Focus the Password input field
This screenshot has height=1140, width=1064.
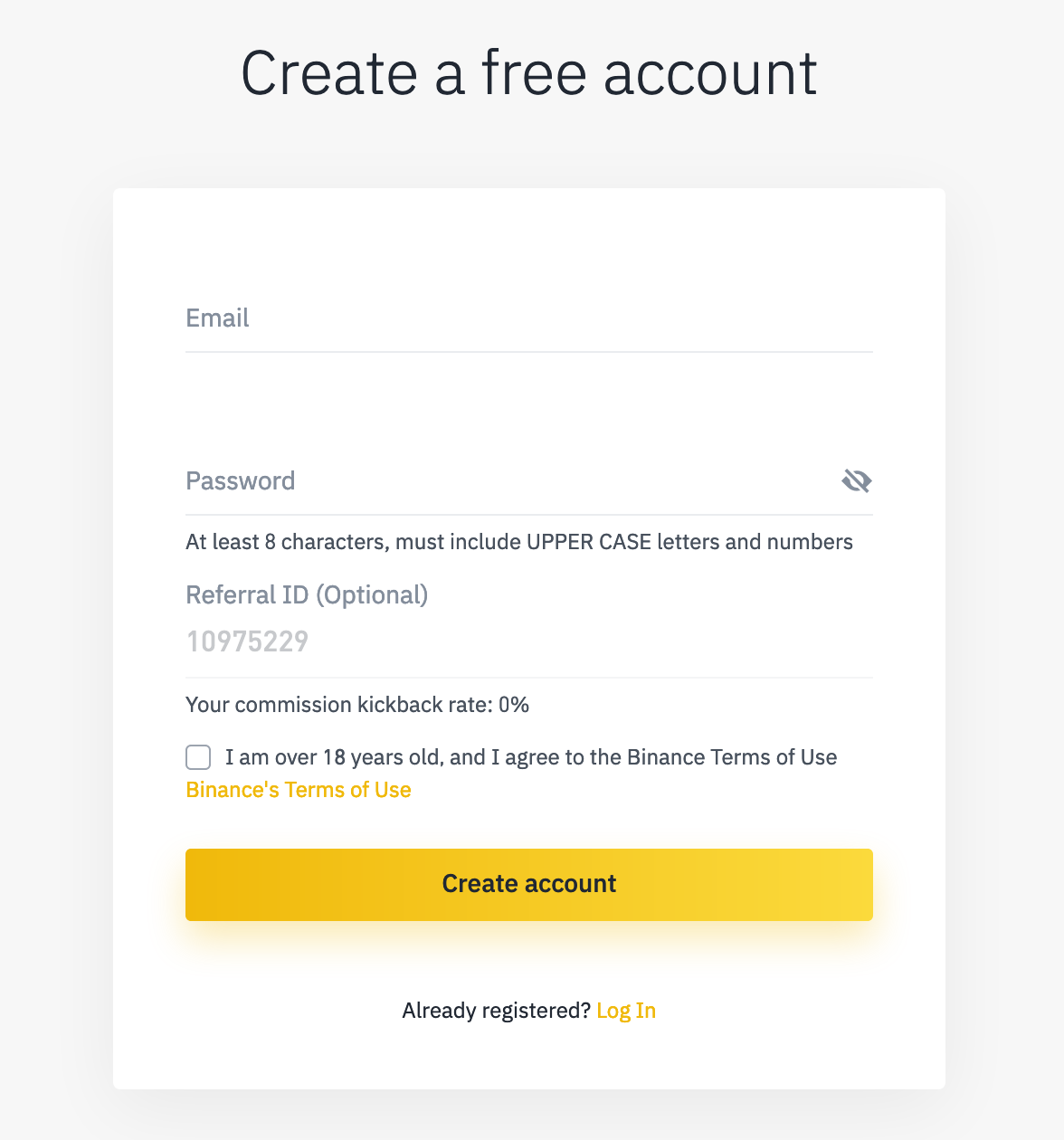point(511,481)
